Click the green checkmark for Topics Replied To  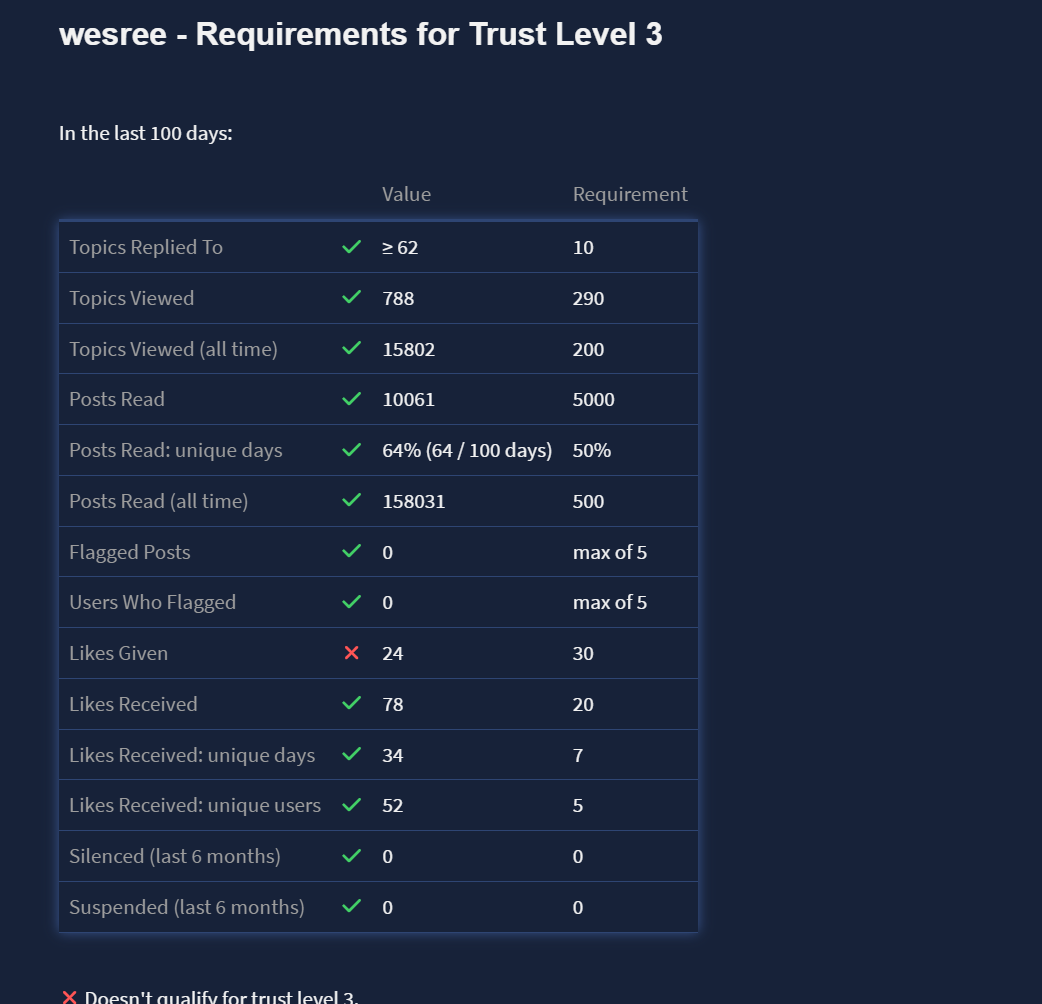[x=351, y=247]
